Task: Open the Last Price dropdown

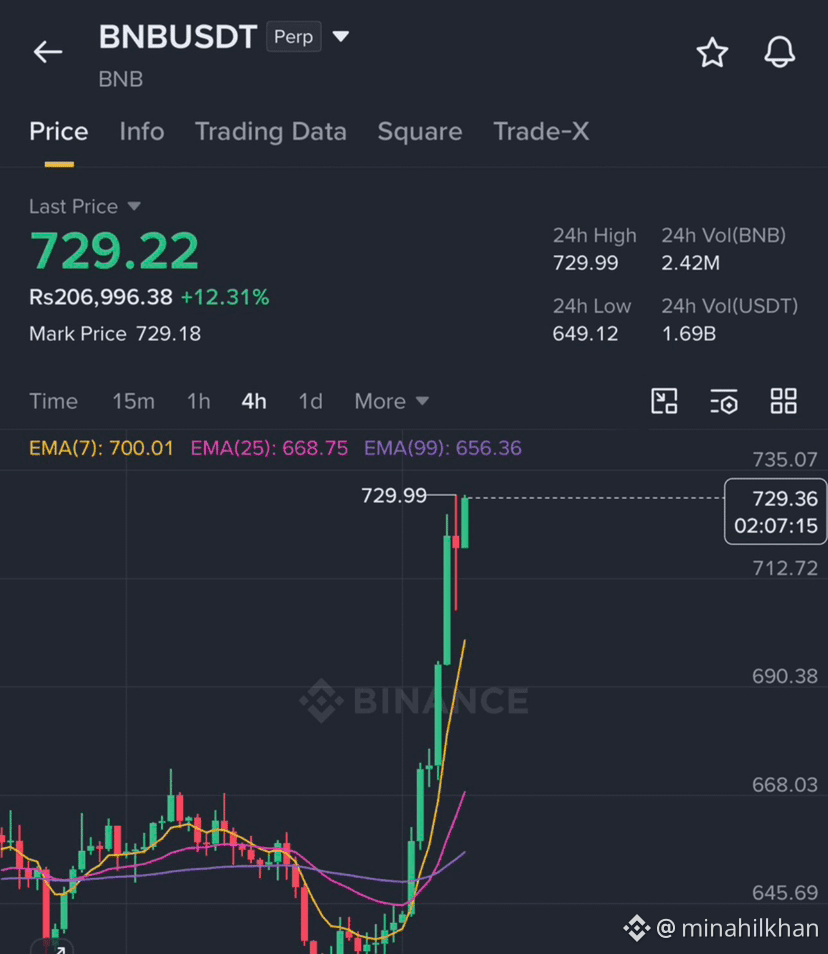Action: 85,206
